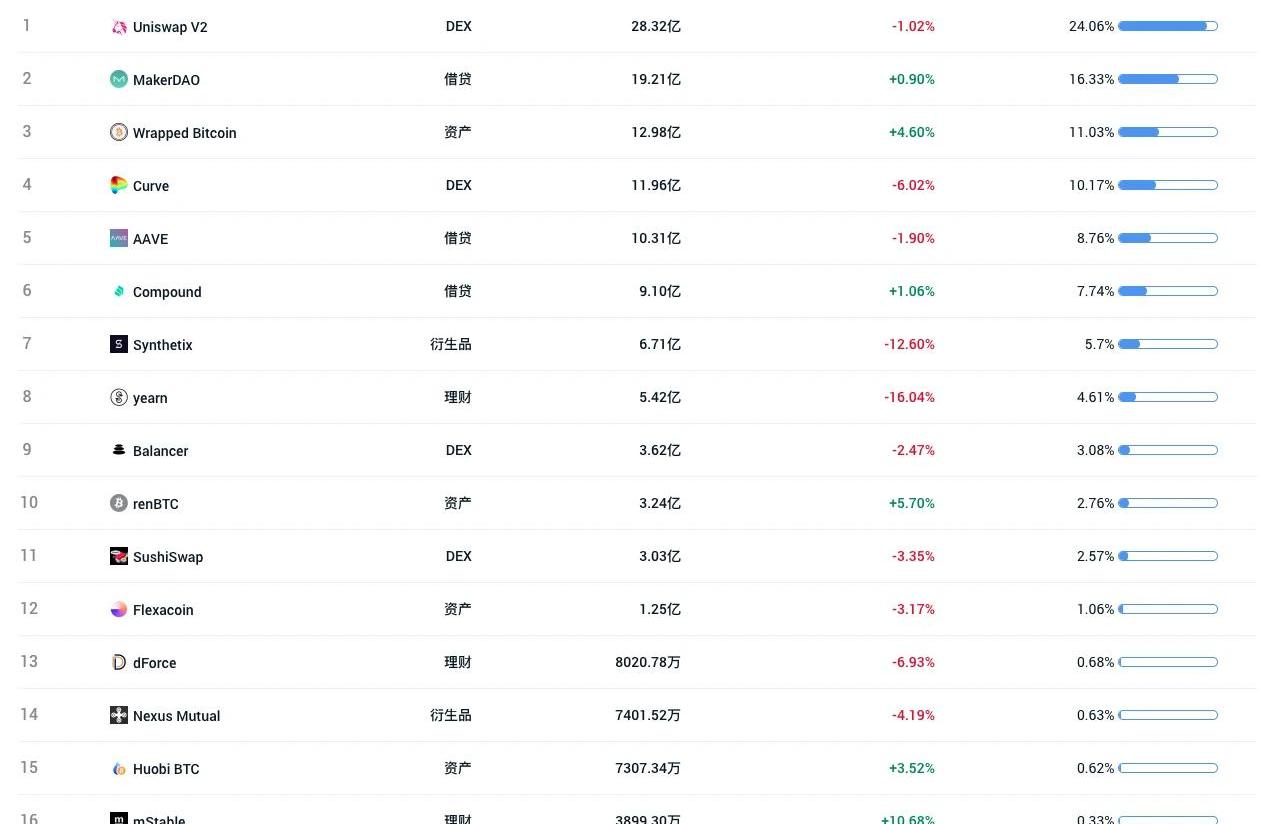This screenshot has height=824, width=1264.
Task: Click the Balancer logo icon
Action: pos(119,450)
